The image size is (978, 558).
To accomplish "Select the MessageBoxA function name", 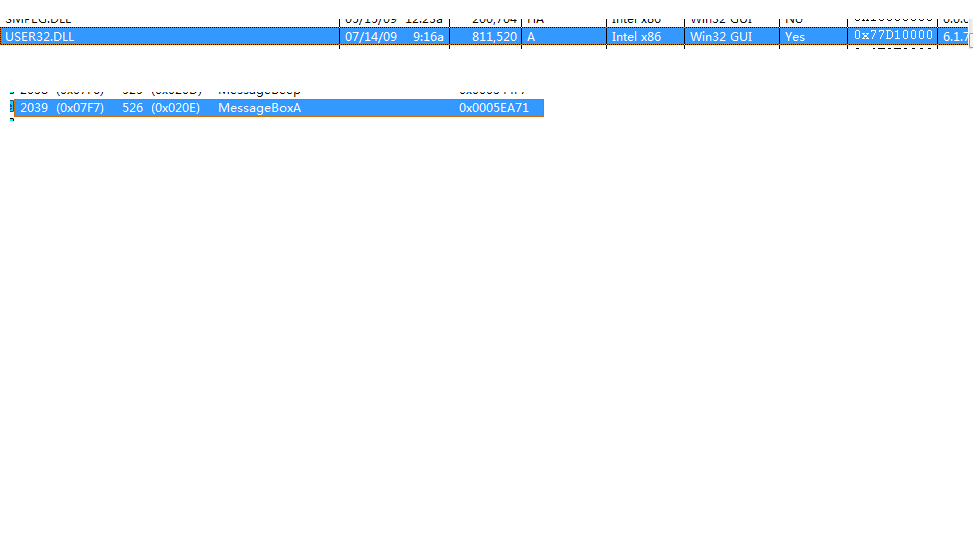I will click(x=259, y=108).
